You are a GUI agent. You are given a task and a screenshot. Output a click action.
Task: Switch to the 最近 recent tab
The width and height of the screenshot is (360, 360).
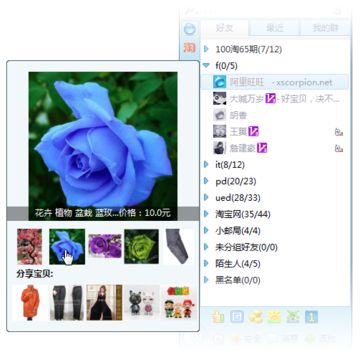pyautogui.click(x=275, y=28)
